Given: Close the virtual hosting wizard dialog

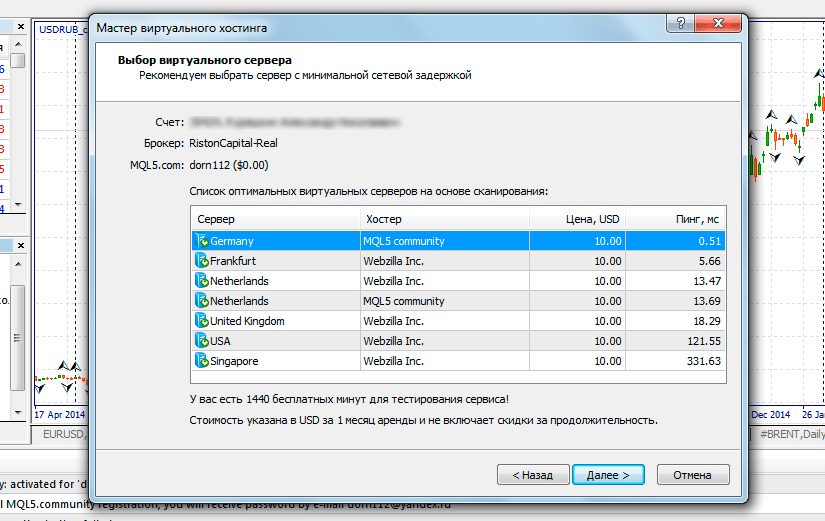Looking at the screenshot, I should (x=718, y=23).
